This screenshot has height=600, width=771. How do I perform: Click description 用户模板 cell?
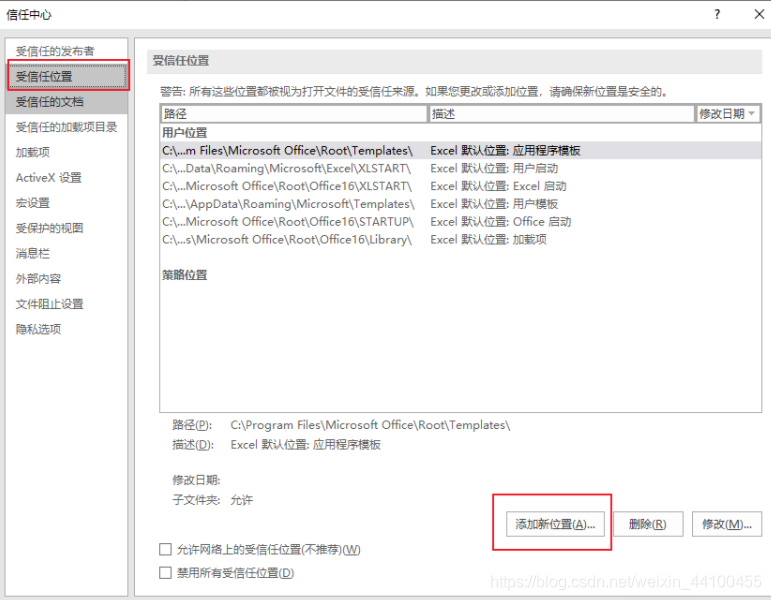pyautogui.click(x=494, y=204)
